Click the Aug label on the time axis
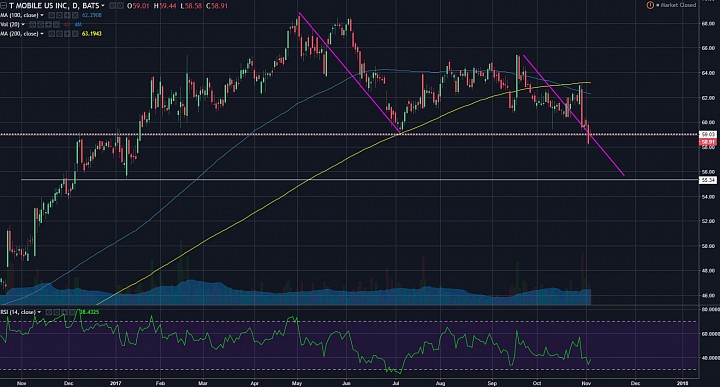The height and width of the screenshot is (387, 720). pos(440,382)
